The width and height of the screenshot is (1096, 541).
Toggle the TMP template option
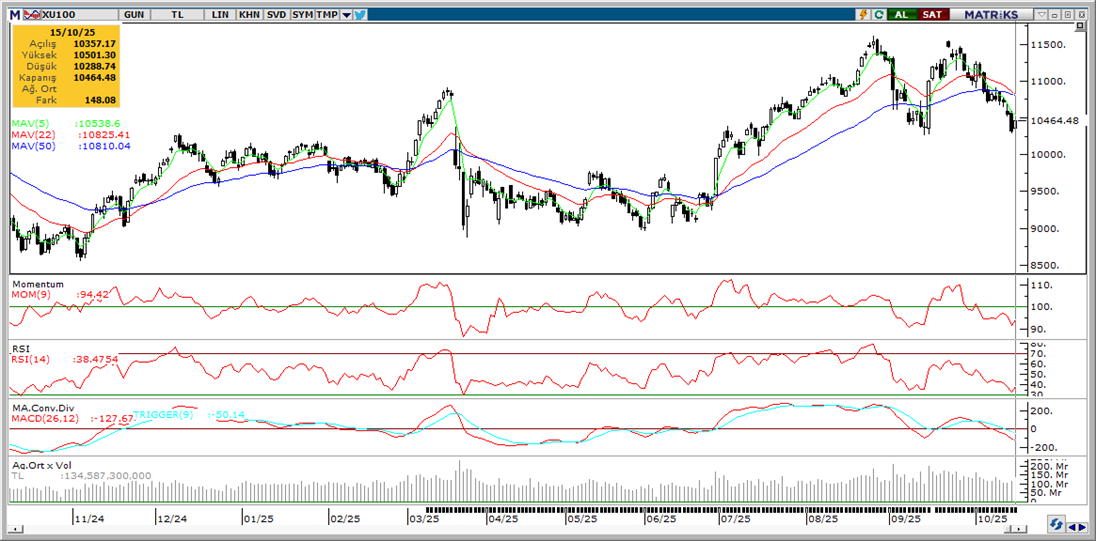(x=328, y=15)
